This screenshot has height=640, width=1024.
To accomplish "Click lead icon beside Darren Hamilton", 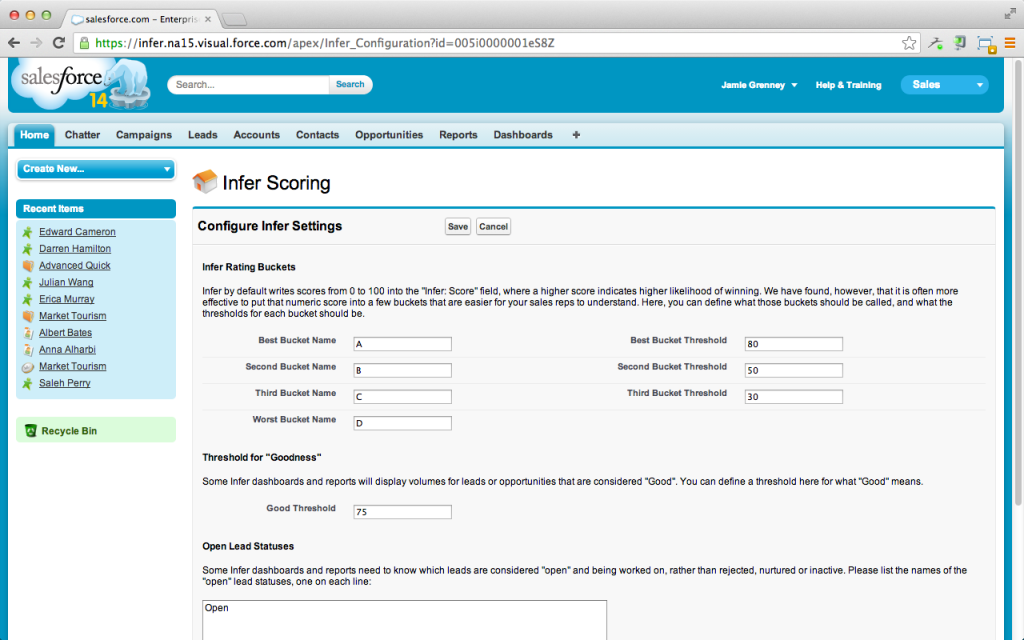I will [x=27, y=249].
